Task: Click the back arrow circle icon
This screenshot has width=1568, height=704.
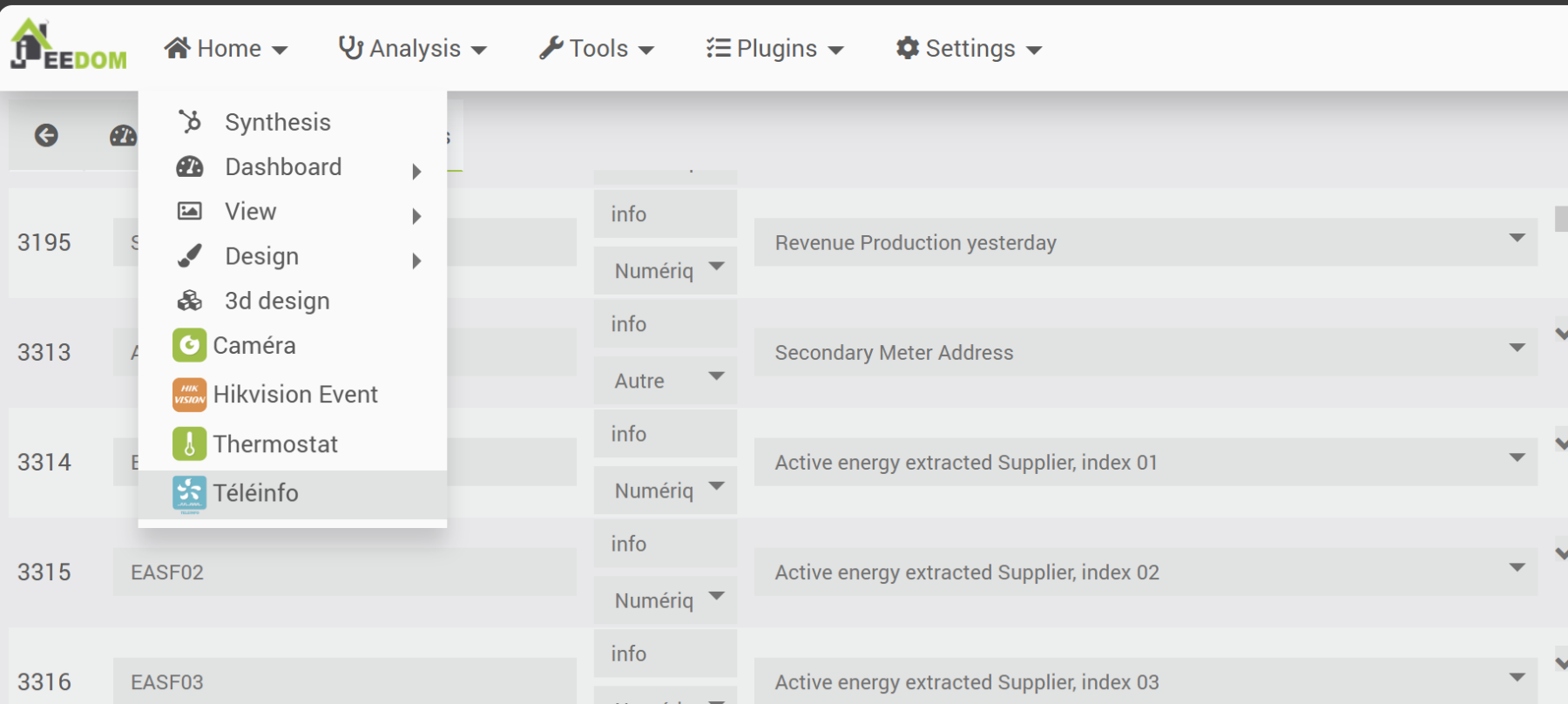Action: click(46, 135)
